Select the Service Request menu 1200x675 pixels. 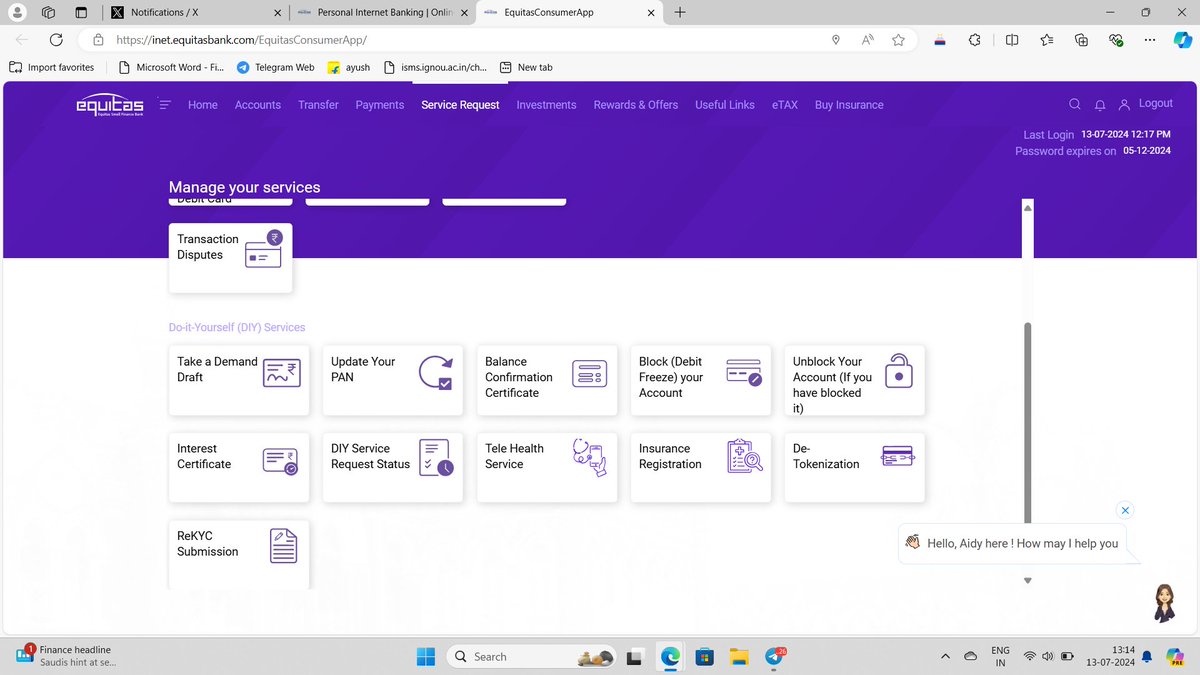pos(460,104)
